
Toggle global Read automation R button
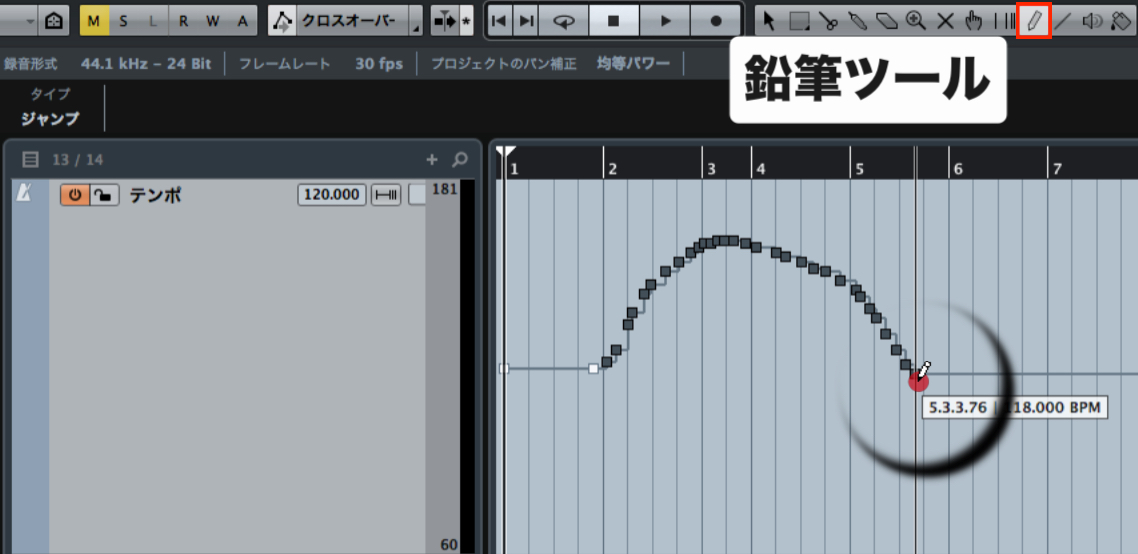184,21
